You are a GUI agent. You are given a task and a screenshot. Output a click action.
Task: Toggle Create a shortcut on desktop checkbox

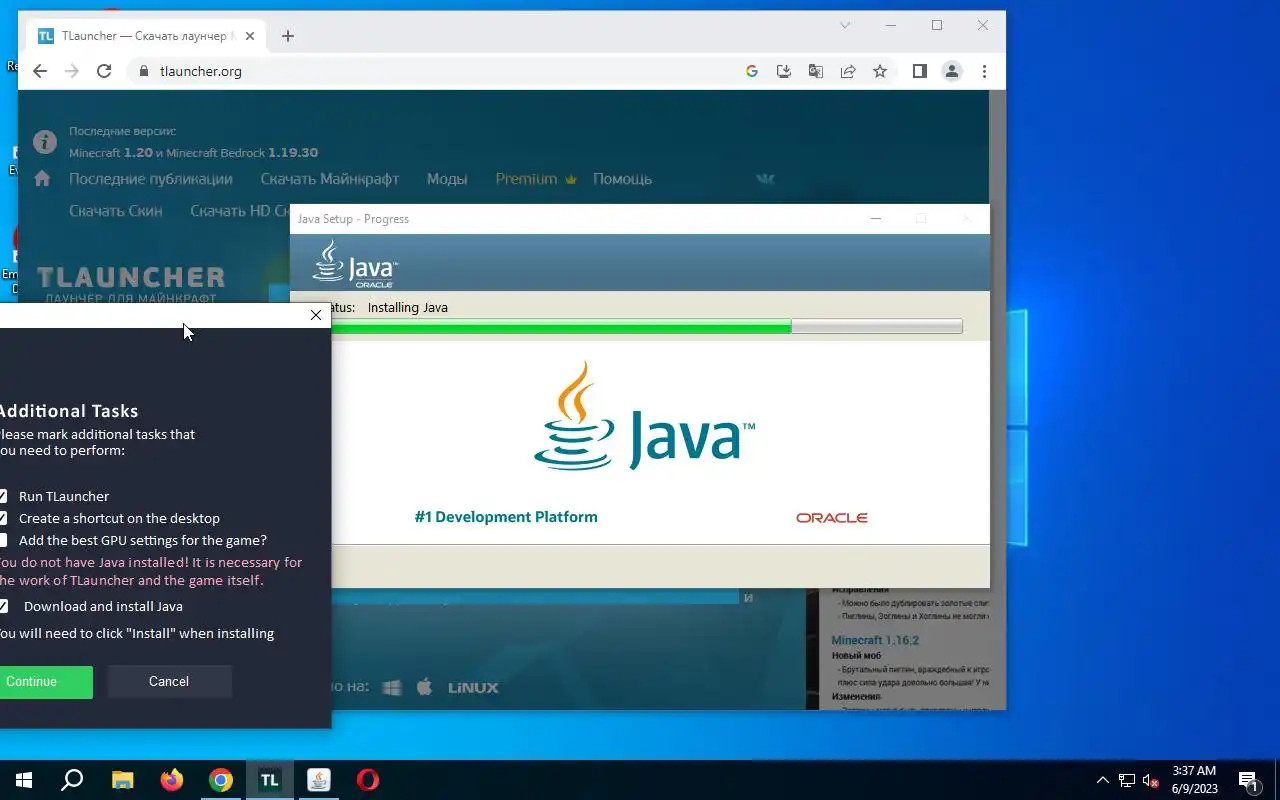click(2, 518)
